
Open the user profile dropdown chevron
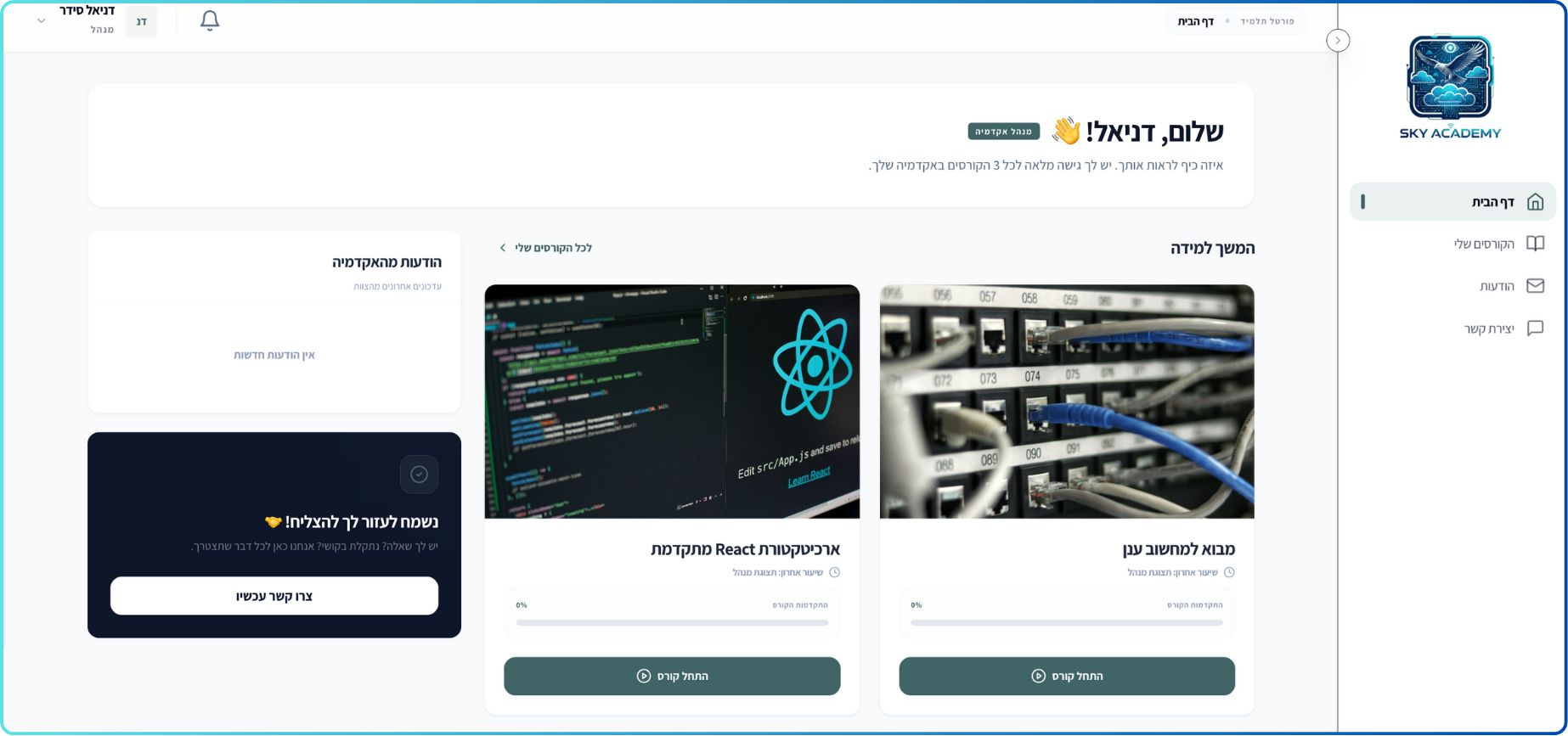(x=41, y=21)
